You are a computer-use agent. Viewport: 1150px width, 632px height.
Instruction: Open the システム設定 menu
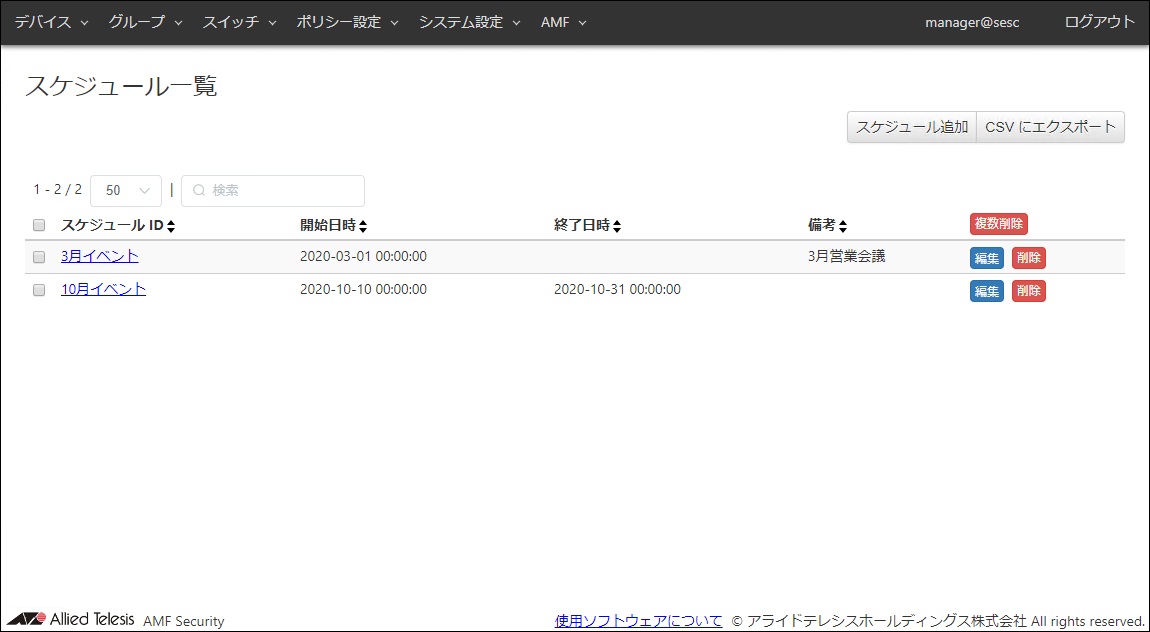(469, 22)
